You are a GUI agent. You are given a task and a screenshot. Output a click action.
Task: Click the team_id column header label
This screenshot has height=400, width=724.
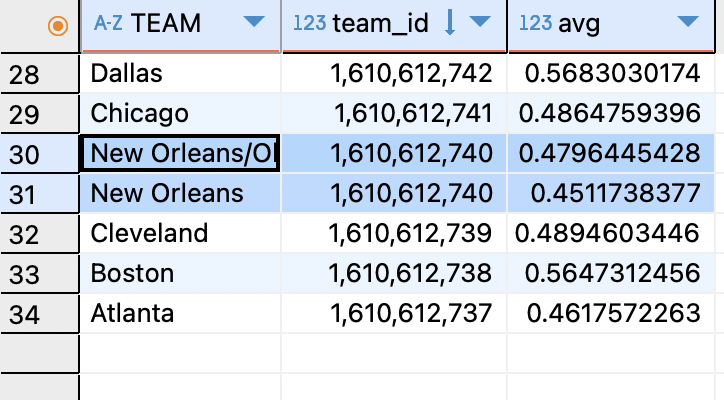click(380, 23)
